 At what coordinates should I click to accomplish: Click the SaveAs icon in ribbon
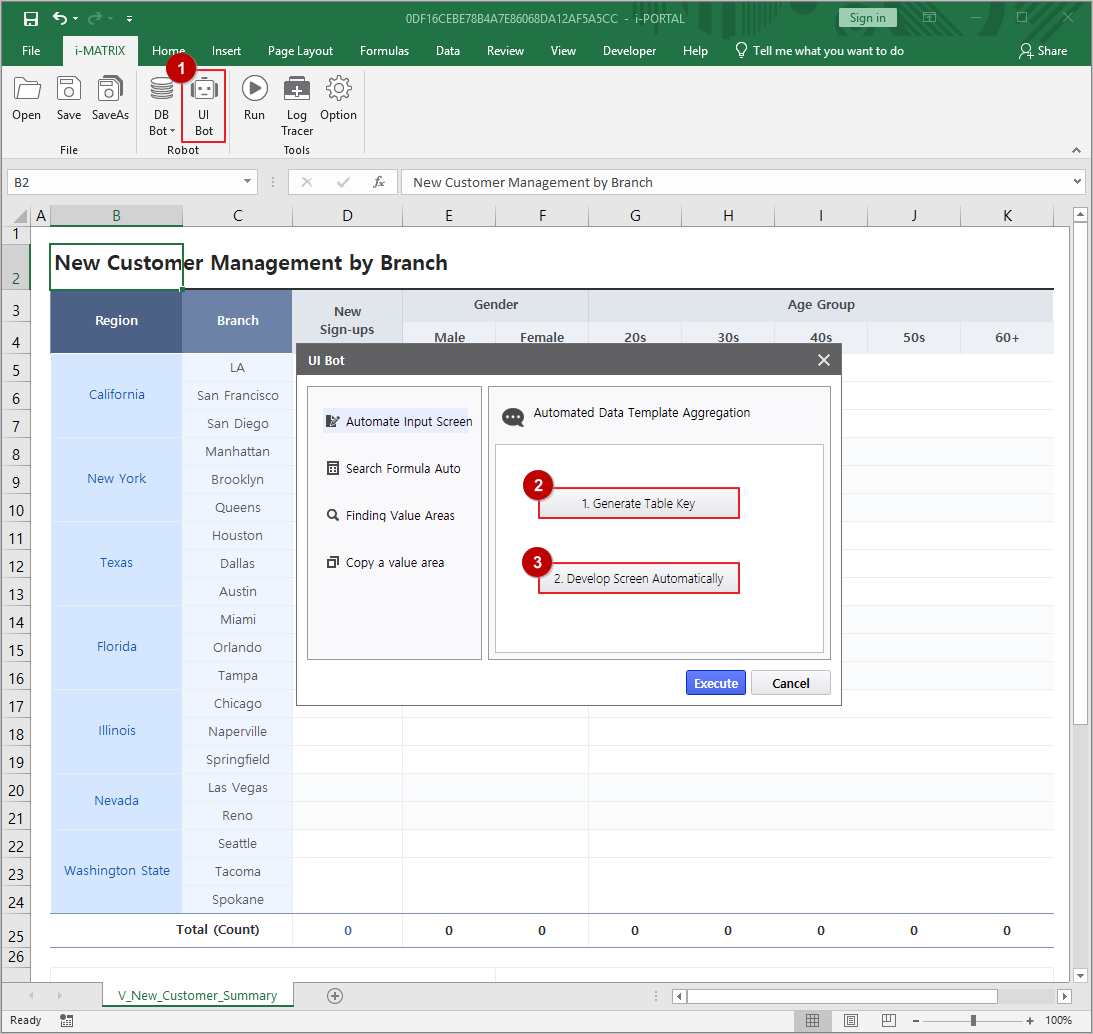(x=110, y=99)
